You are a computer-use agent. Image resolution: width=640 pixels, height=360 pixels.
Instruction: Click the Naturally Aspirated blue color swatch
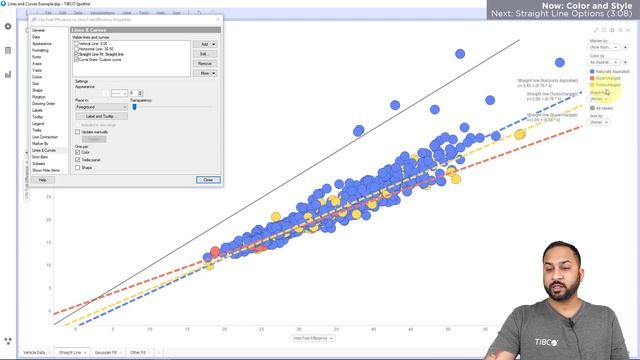[592, 71]
